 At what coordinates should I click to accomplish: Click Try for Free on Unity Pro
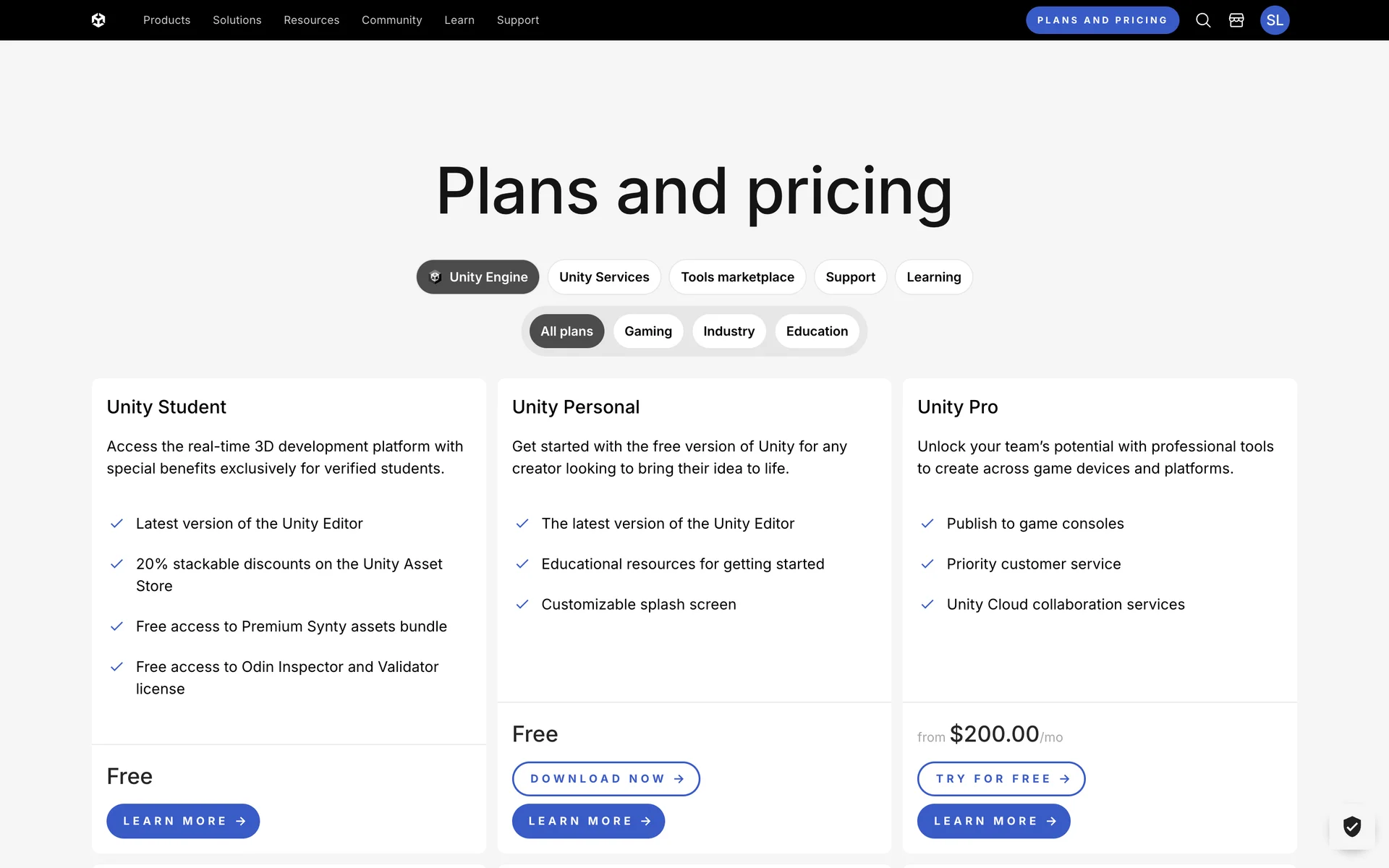click(x=1001, y=779)
